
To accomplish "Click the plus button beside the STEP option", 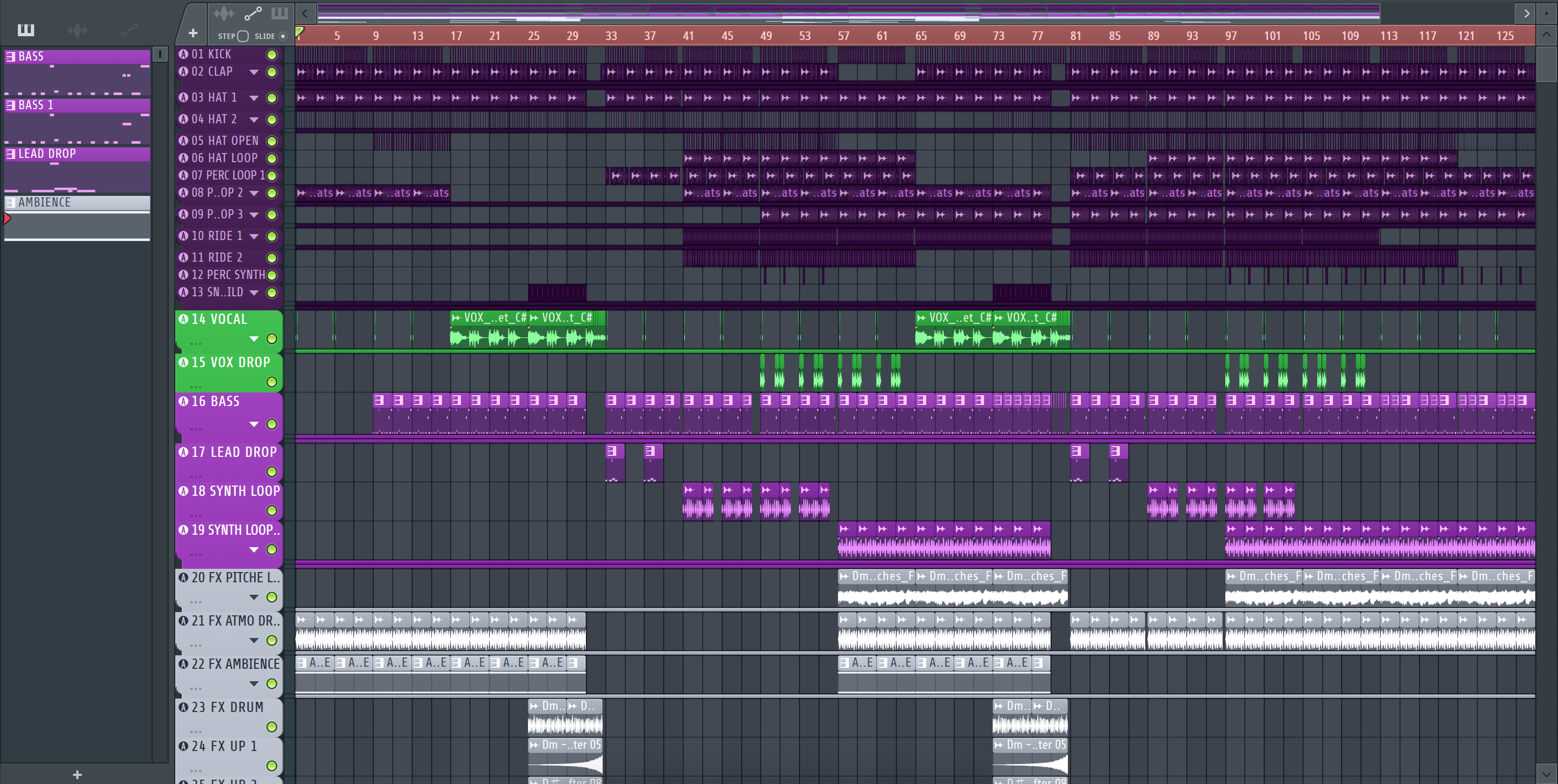I will pos(193,33).
